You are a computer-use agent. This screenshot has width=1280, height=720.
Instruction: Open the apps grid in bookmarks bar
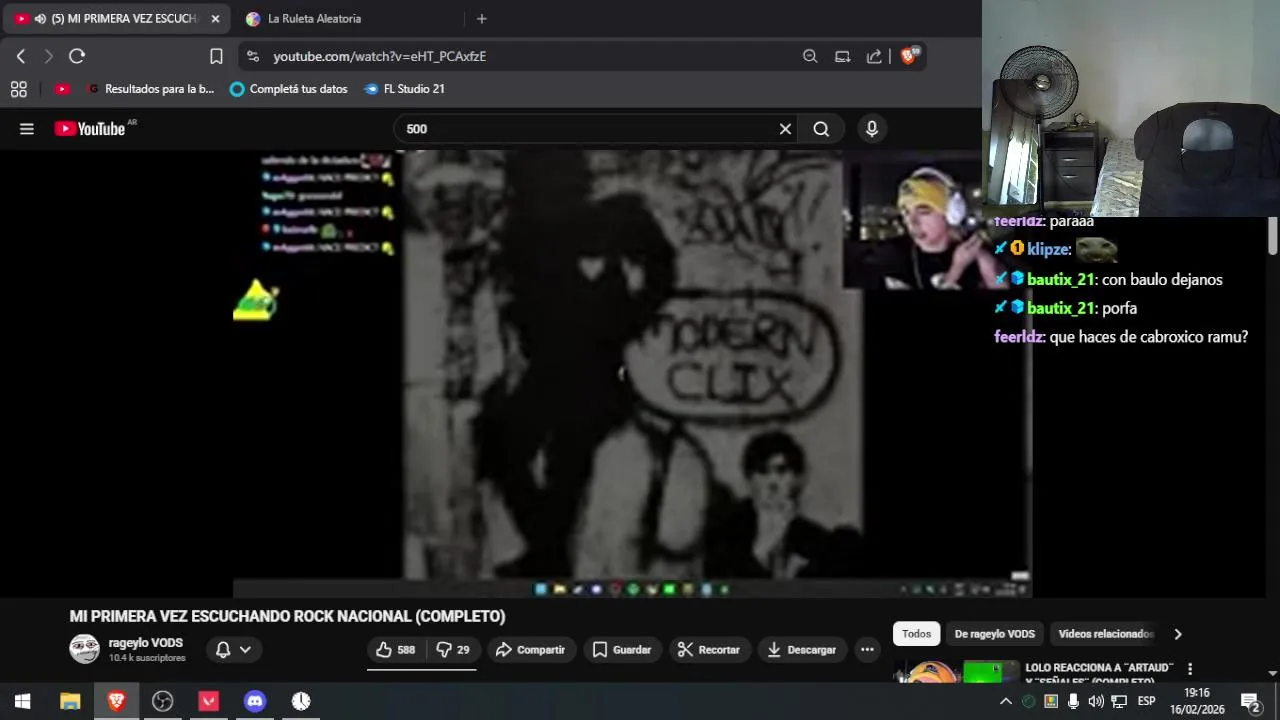pos(18,89)
